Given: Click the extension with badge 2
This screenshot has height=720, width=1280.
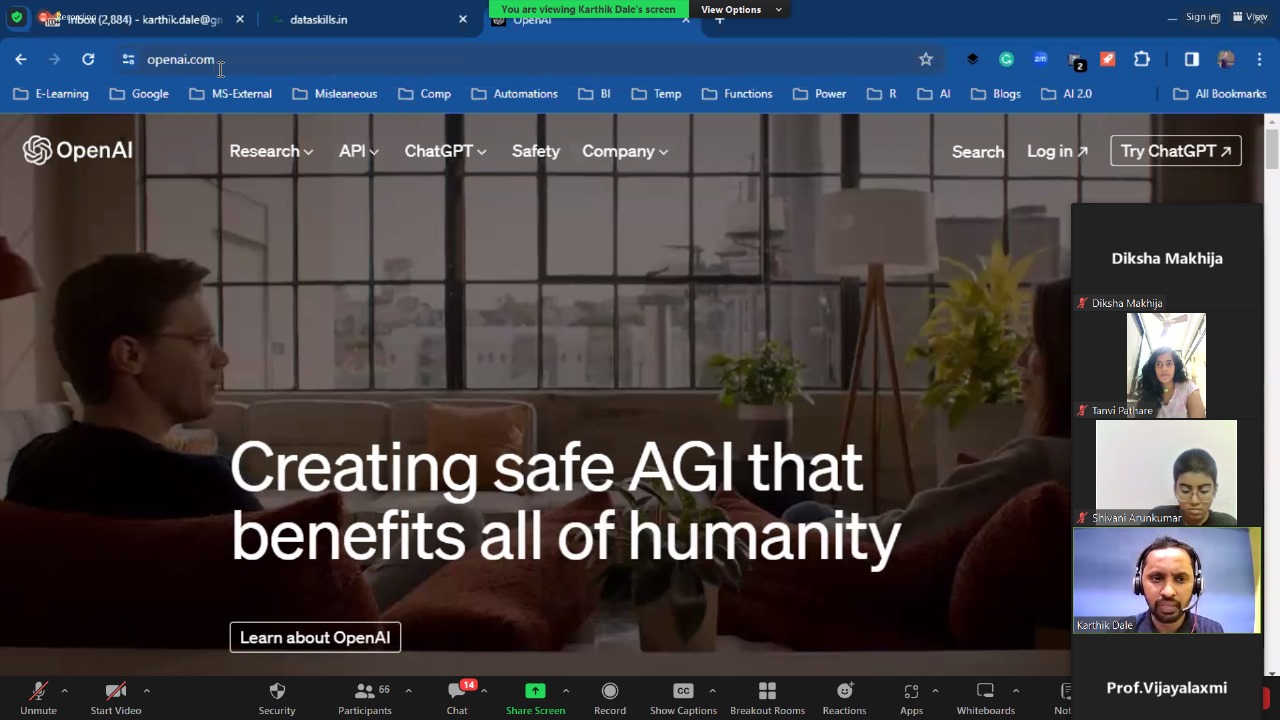Looking at the screenshot, I should [1075, 61].
